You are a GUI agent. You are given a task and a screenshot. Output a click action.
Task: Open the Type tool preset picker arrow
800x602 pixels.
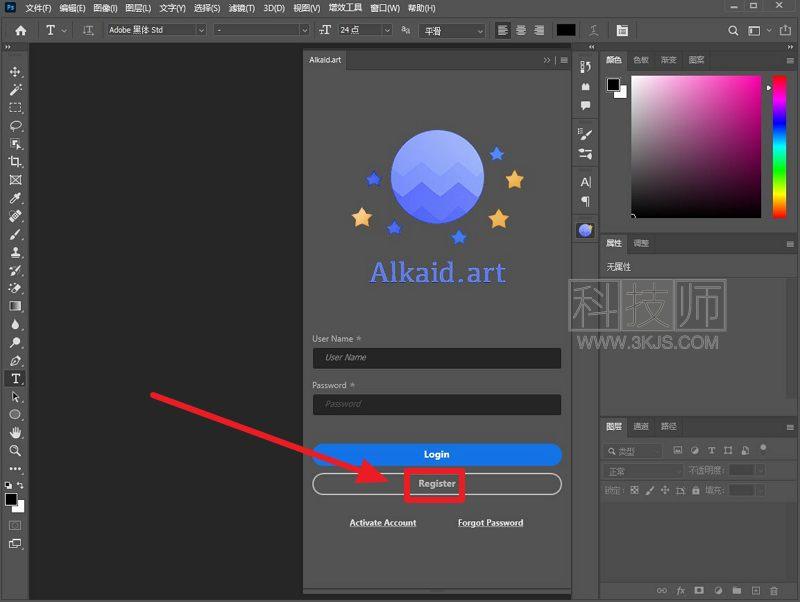(64, 31)
